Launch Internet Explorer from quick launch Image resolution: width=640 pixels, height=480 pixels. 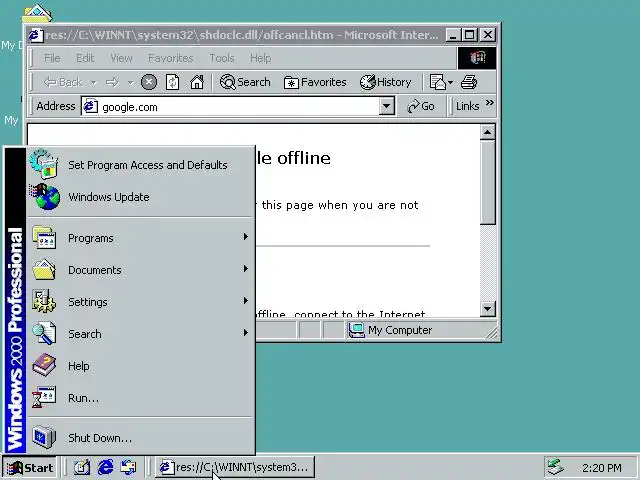[x=105, y=467]
